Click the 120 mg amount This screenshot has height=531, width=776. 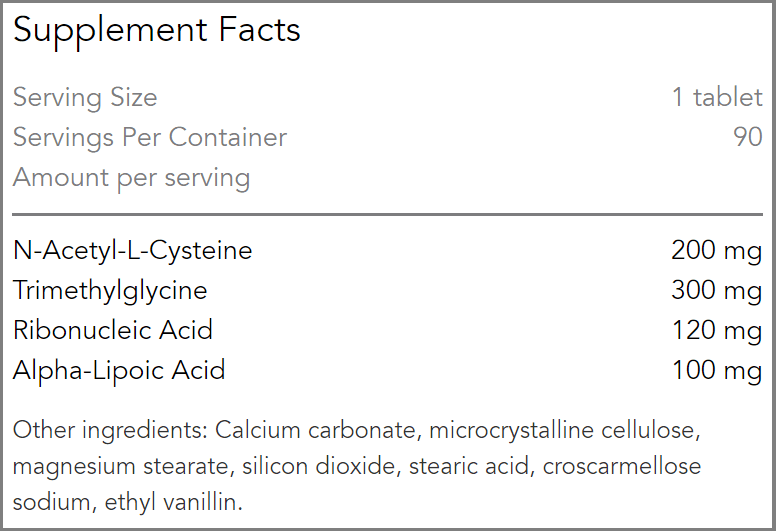(716, 330)
